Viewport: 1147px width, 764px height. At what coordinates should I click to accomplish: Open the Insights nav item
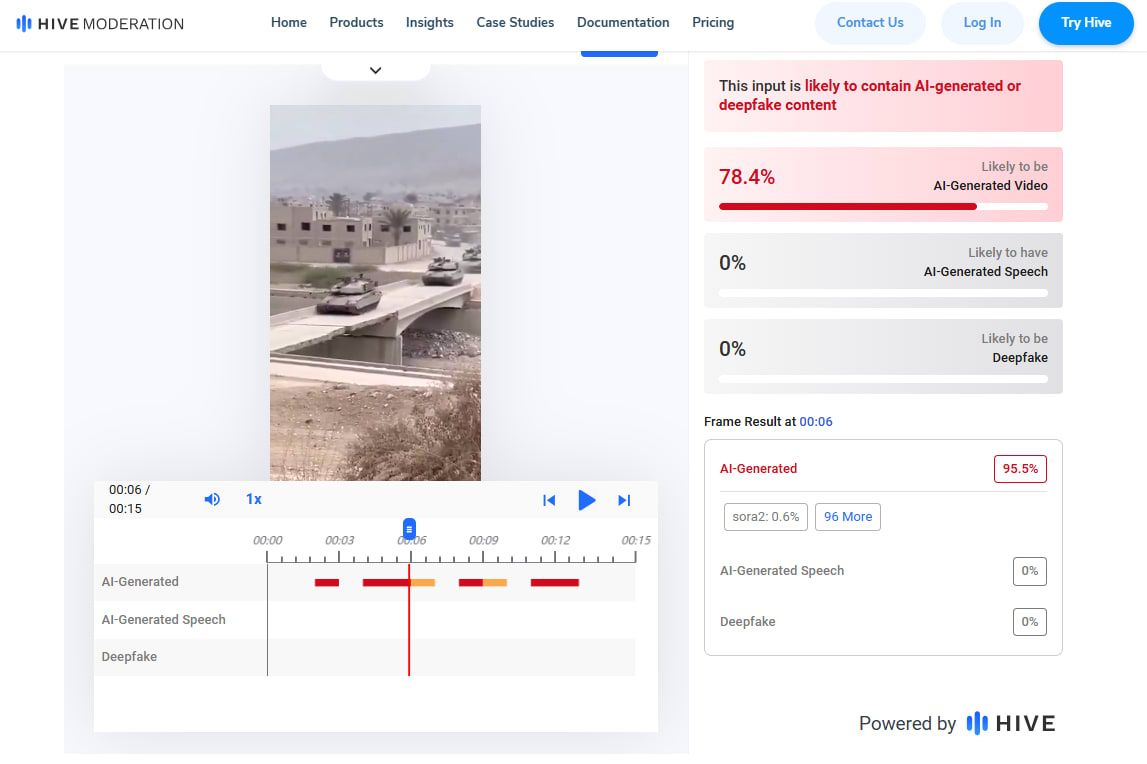tap(429, 22)
